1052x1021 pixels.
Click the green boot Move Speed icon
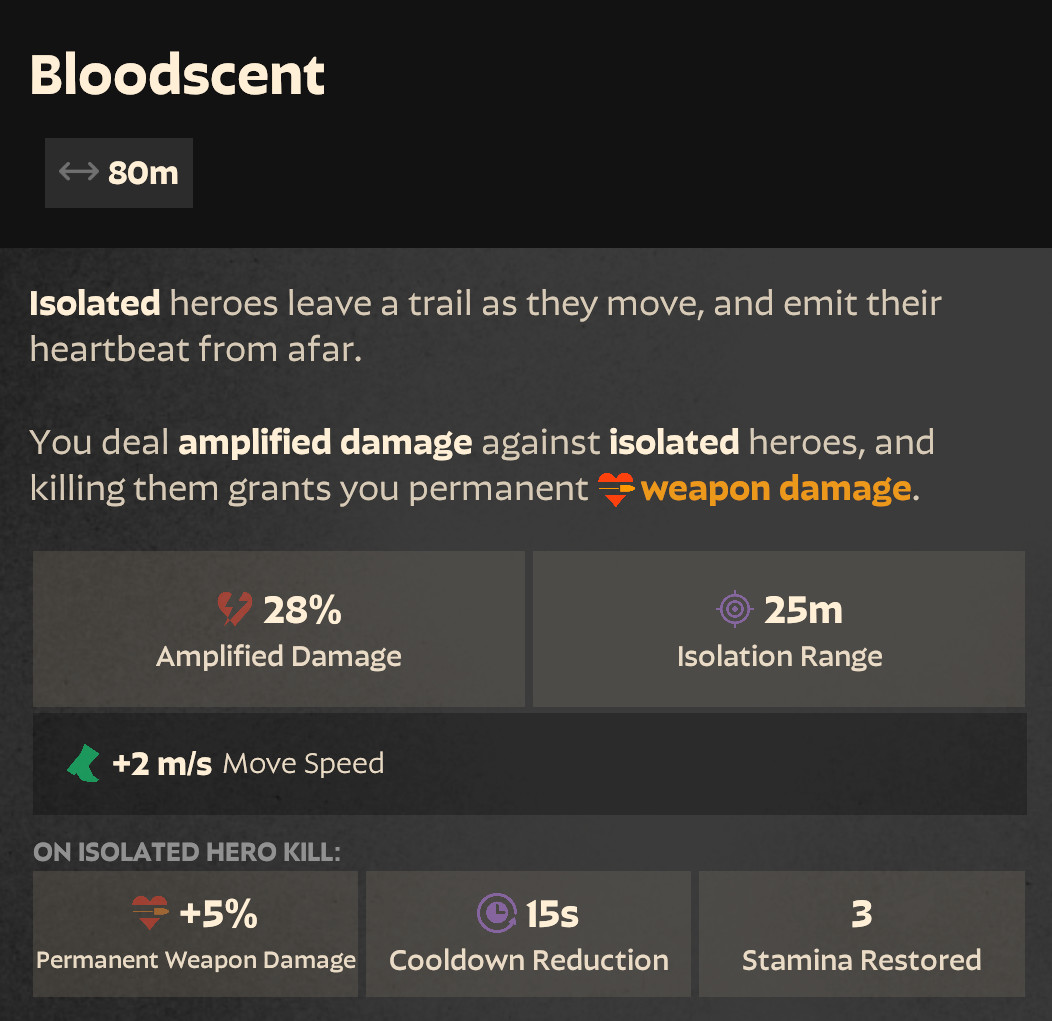(84, 763)
